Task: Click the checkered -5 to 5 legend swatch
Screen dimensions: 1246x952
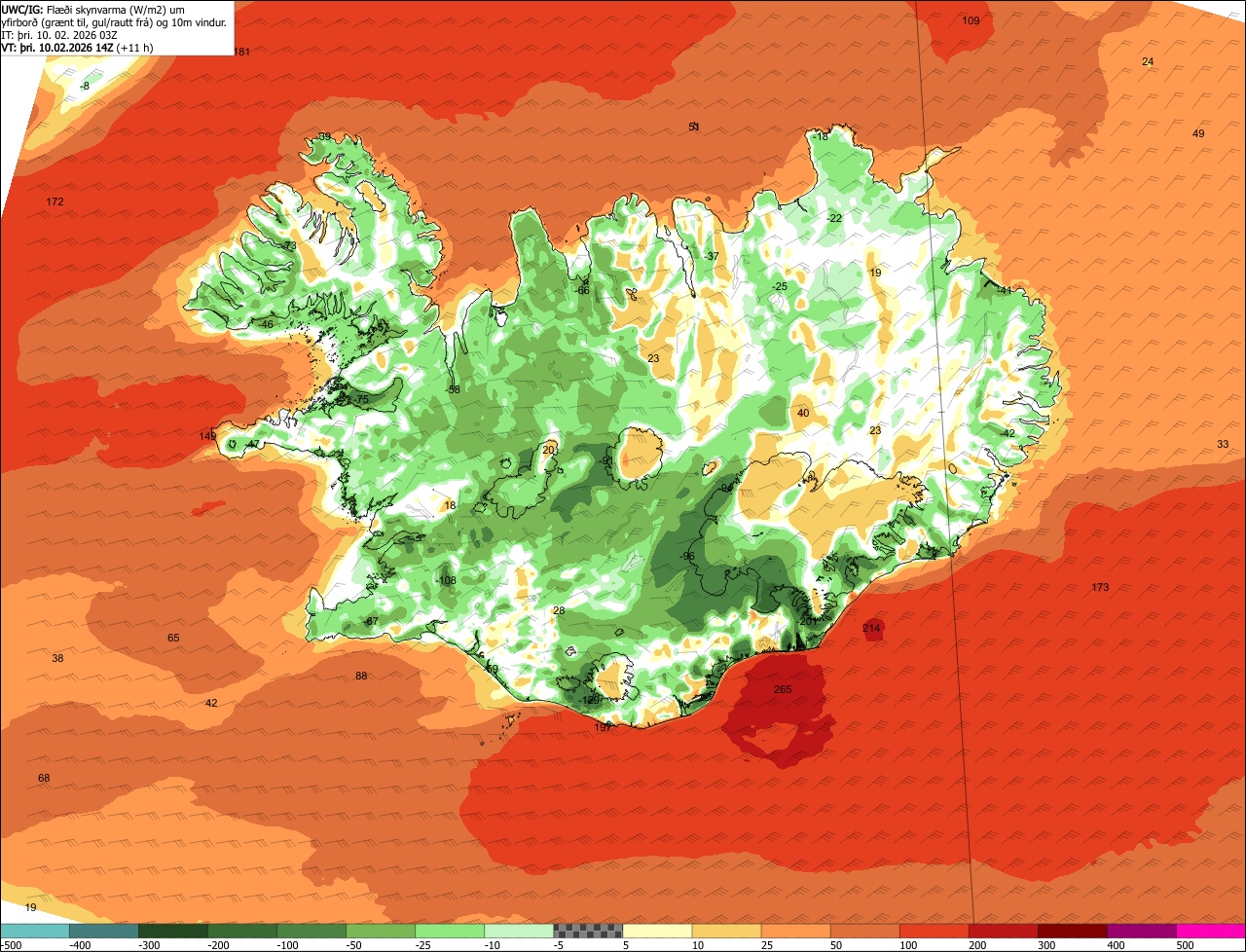Action: [x=587, y=931]
